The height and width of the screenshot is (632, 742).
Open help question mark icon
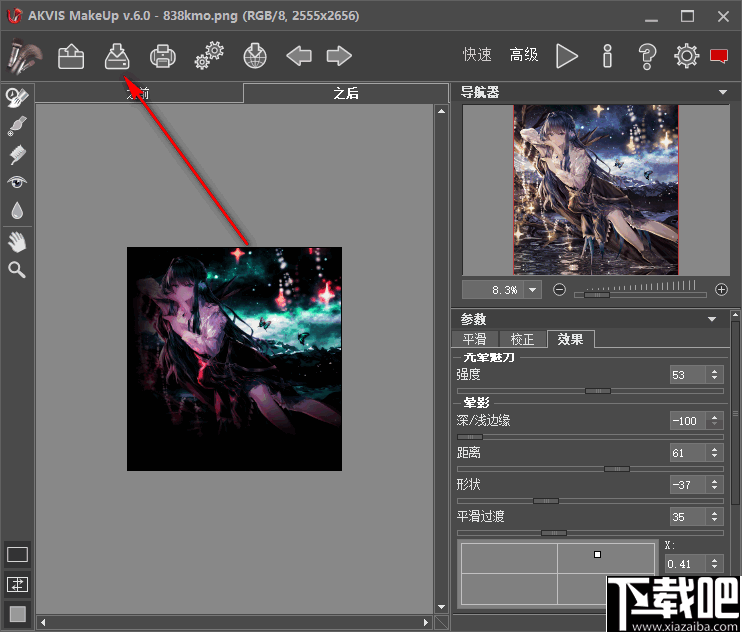point(647,56)
